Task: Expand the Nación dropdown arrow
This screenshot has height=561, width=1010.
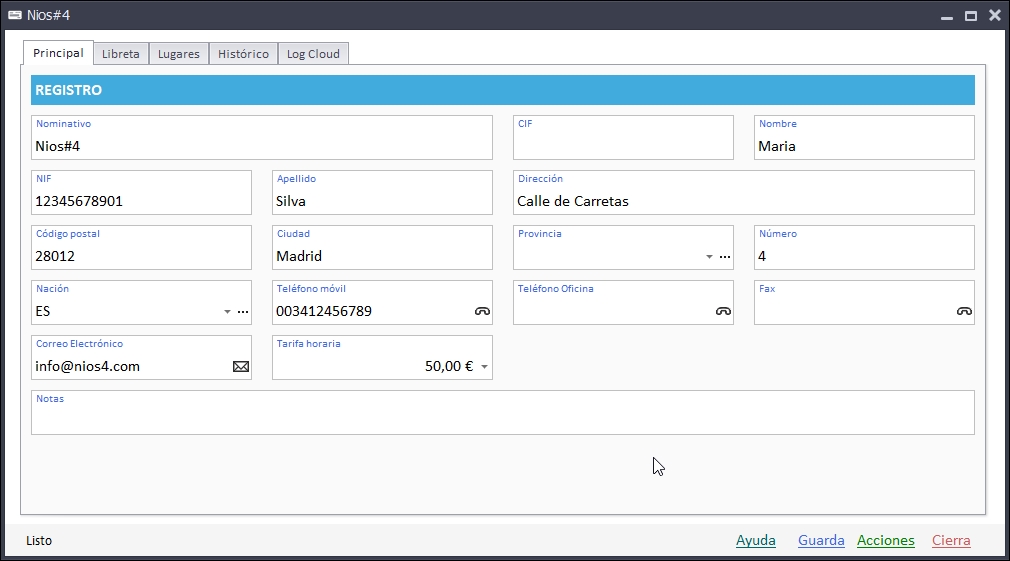Action: pyautogui.click(x=227, y=312)
